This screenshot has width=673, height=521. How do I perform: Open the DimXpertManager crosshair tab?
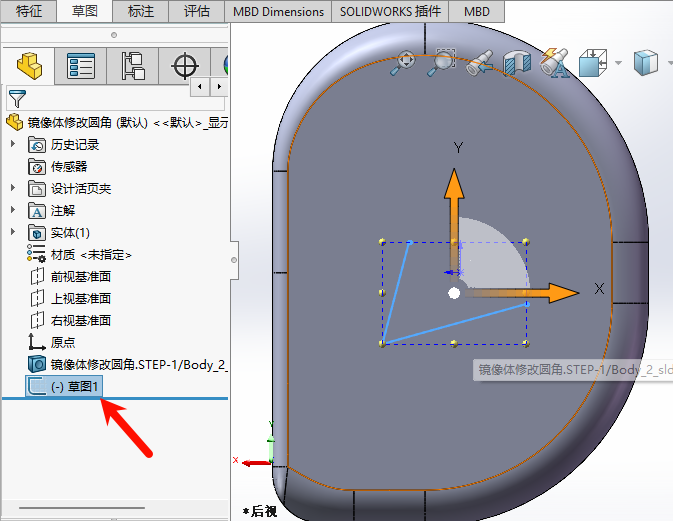[x=185, y=66]
